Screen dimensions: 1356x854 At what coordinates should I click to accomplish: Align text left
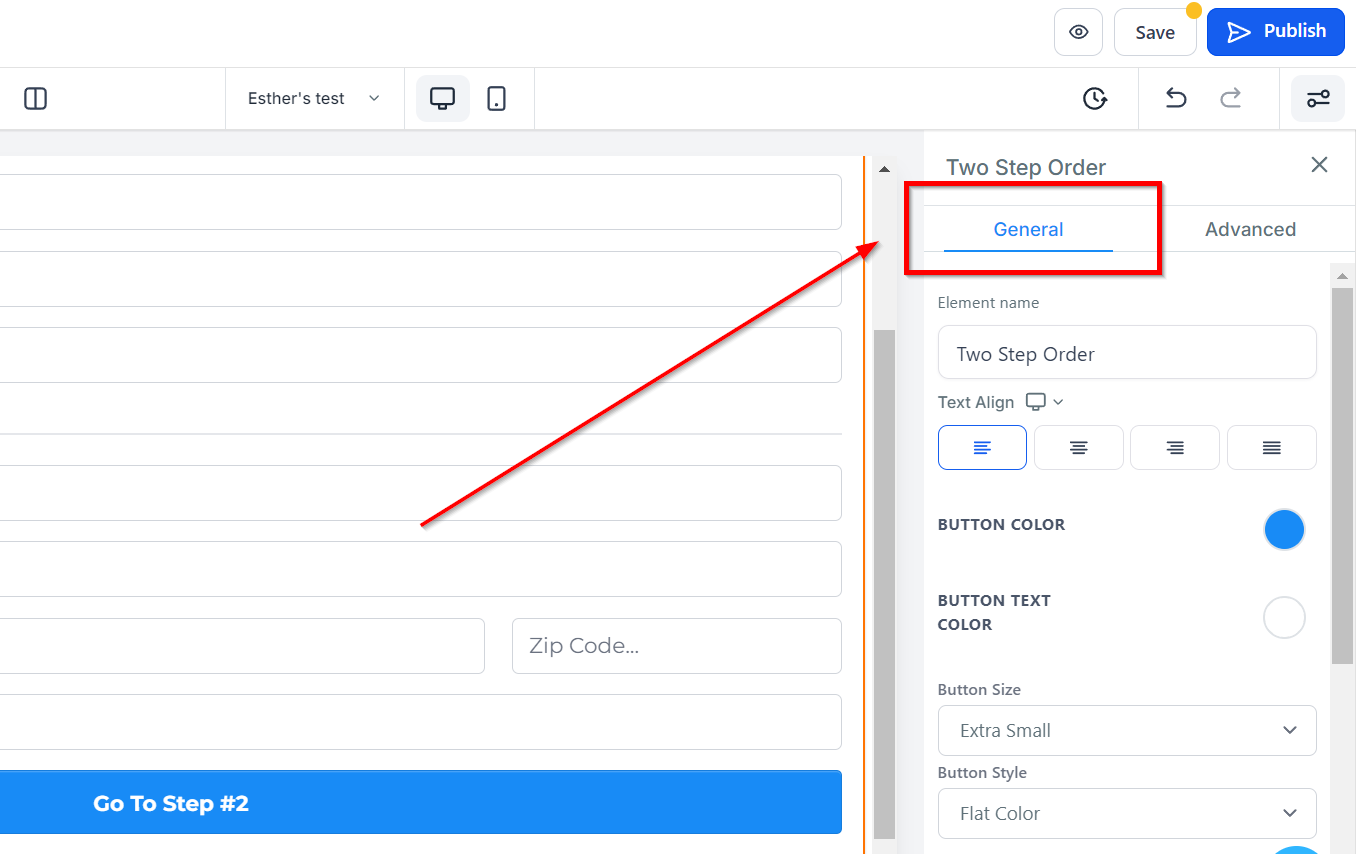coord(982,447)
